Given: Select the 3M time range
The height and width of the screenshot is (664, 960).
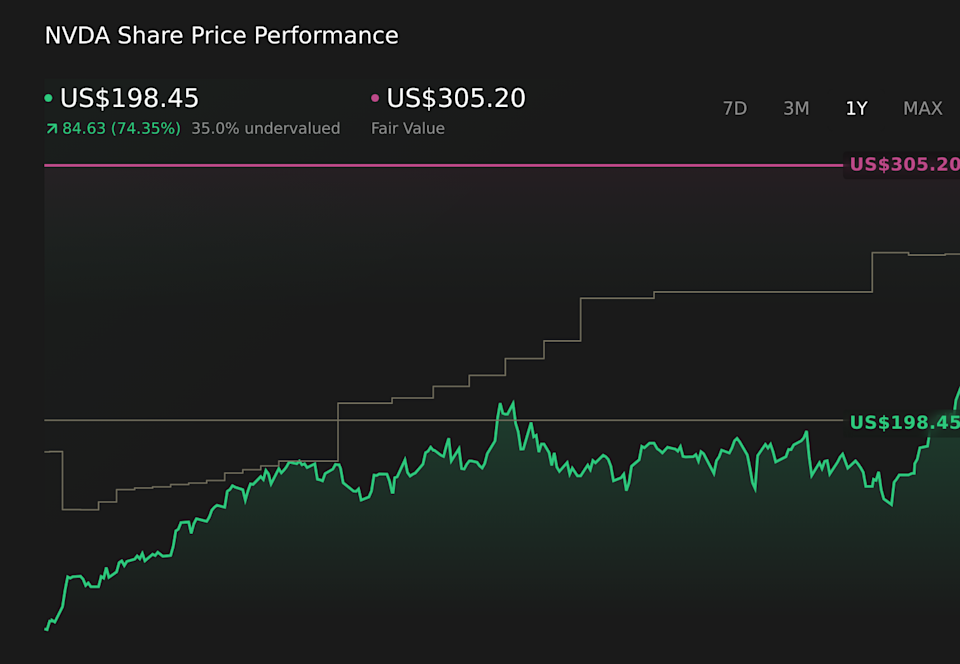Looking at the screenshot, I should coord(796,108).
